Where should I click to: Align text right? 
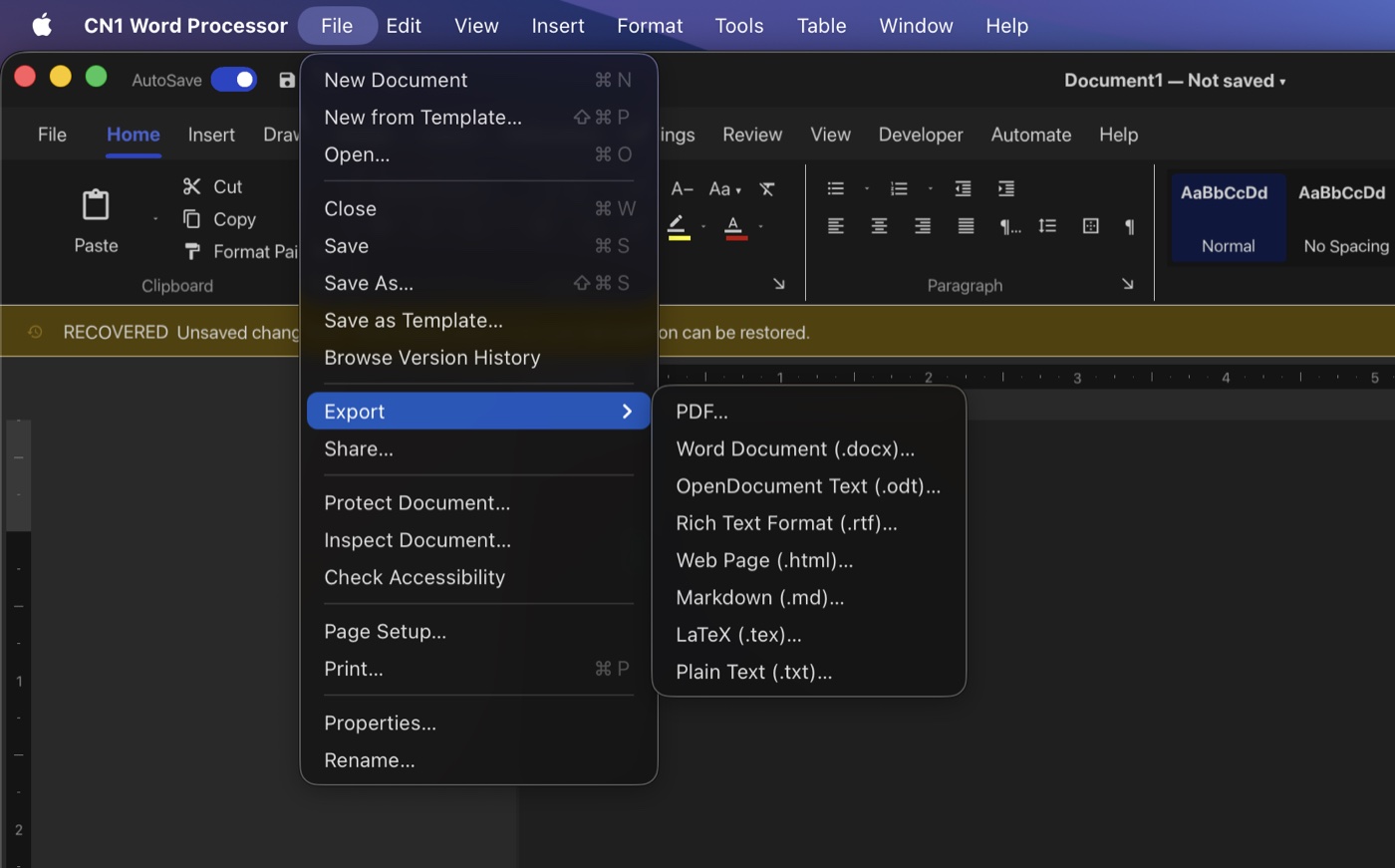923,226
